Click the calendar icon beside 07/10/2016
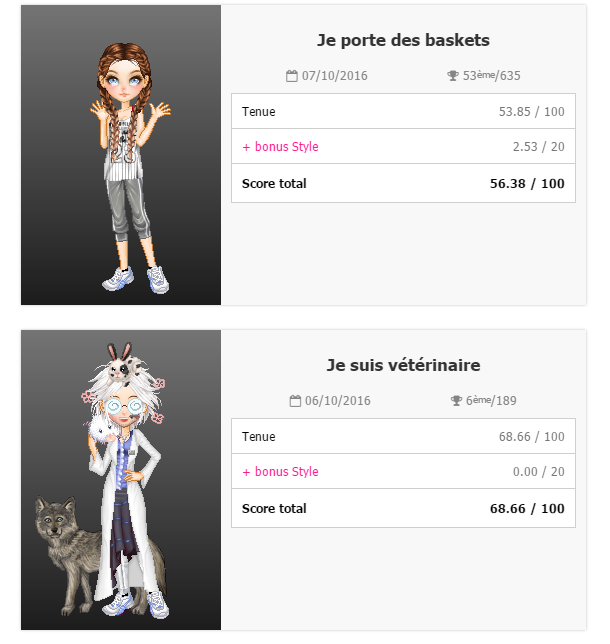 click(x=291, y=76)
